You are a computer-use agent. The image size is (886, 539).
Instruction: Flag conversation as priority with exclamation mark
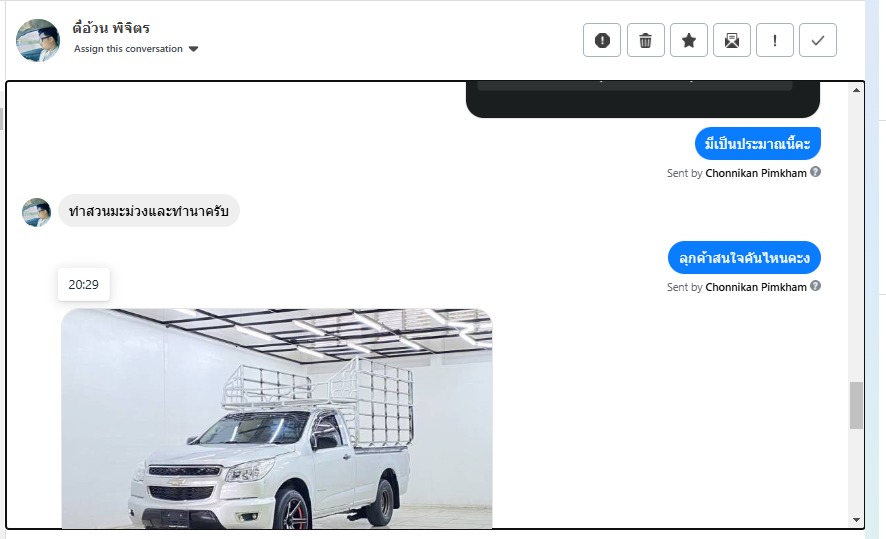point(775,40)
